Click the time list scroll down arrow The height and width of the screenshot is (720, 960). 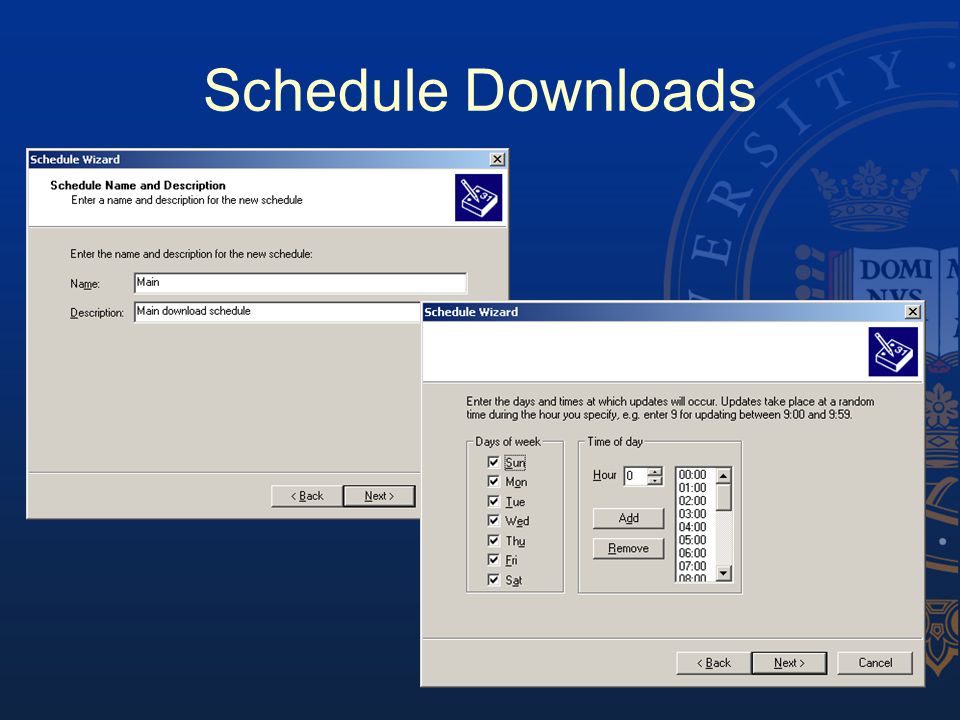coord(724,574)
